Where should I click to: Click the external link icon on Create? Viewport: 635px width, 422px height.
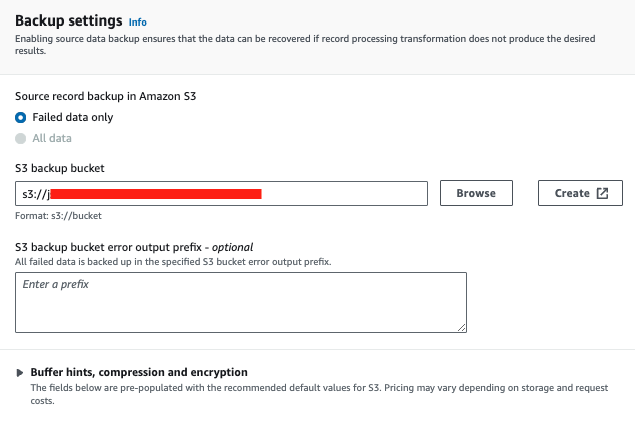tap(602, 193)
